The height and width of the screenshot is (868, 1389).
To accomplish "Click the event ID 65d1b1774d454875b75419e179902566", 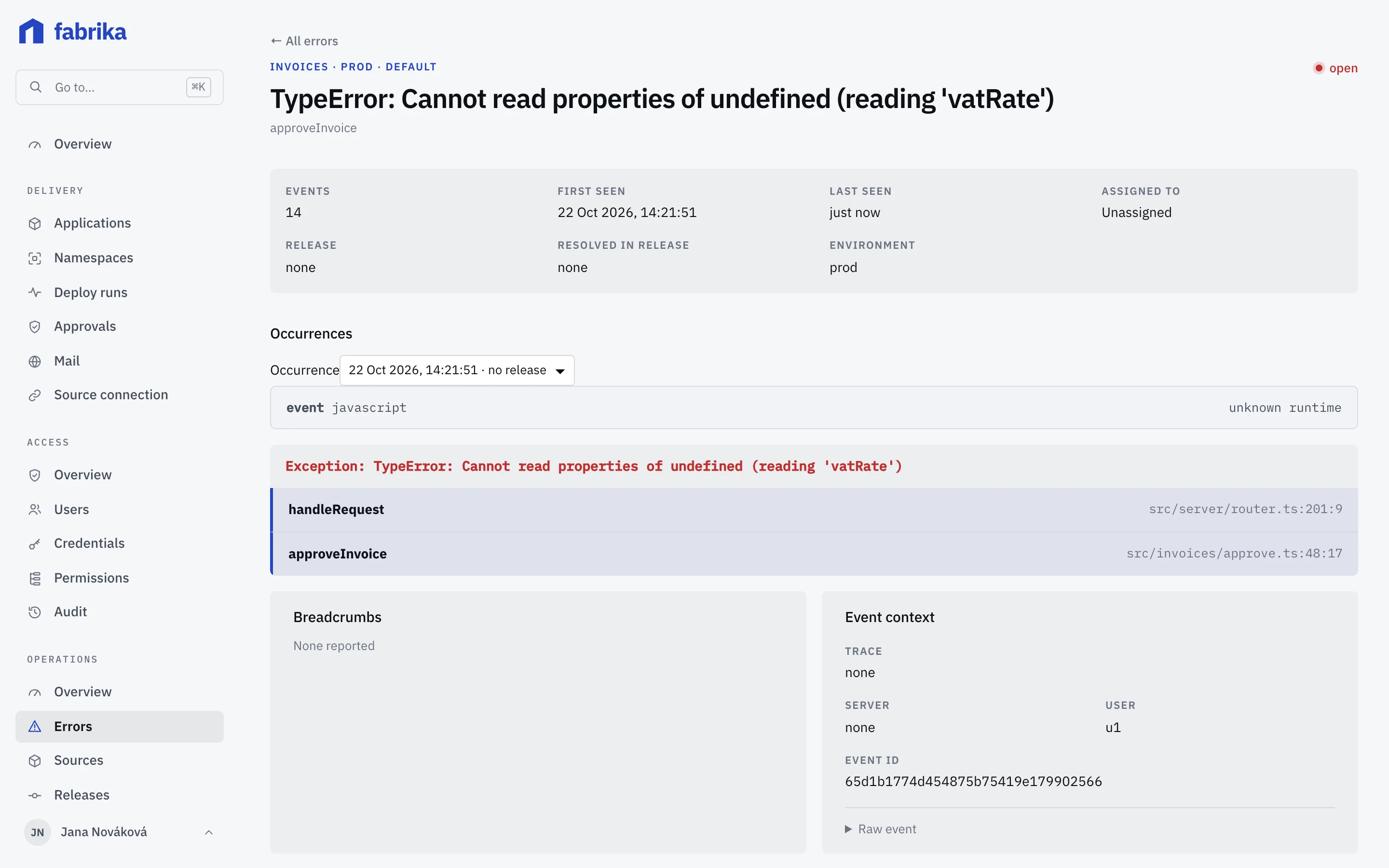I will click(x=973, y=781).
